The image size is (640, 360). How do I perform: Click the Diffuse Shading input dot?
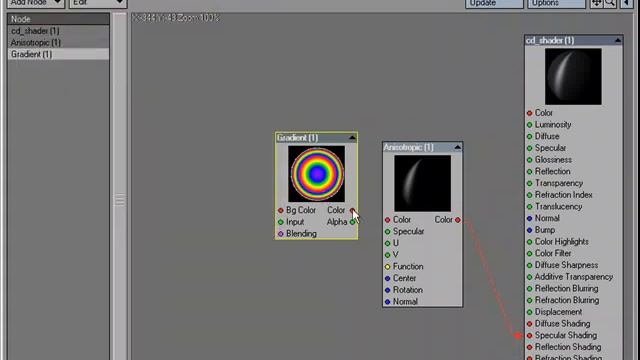(x=529, y=324)
